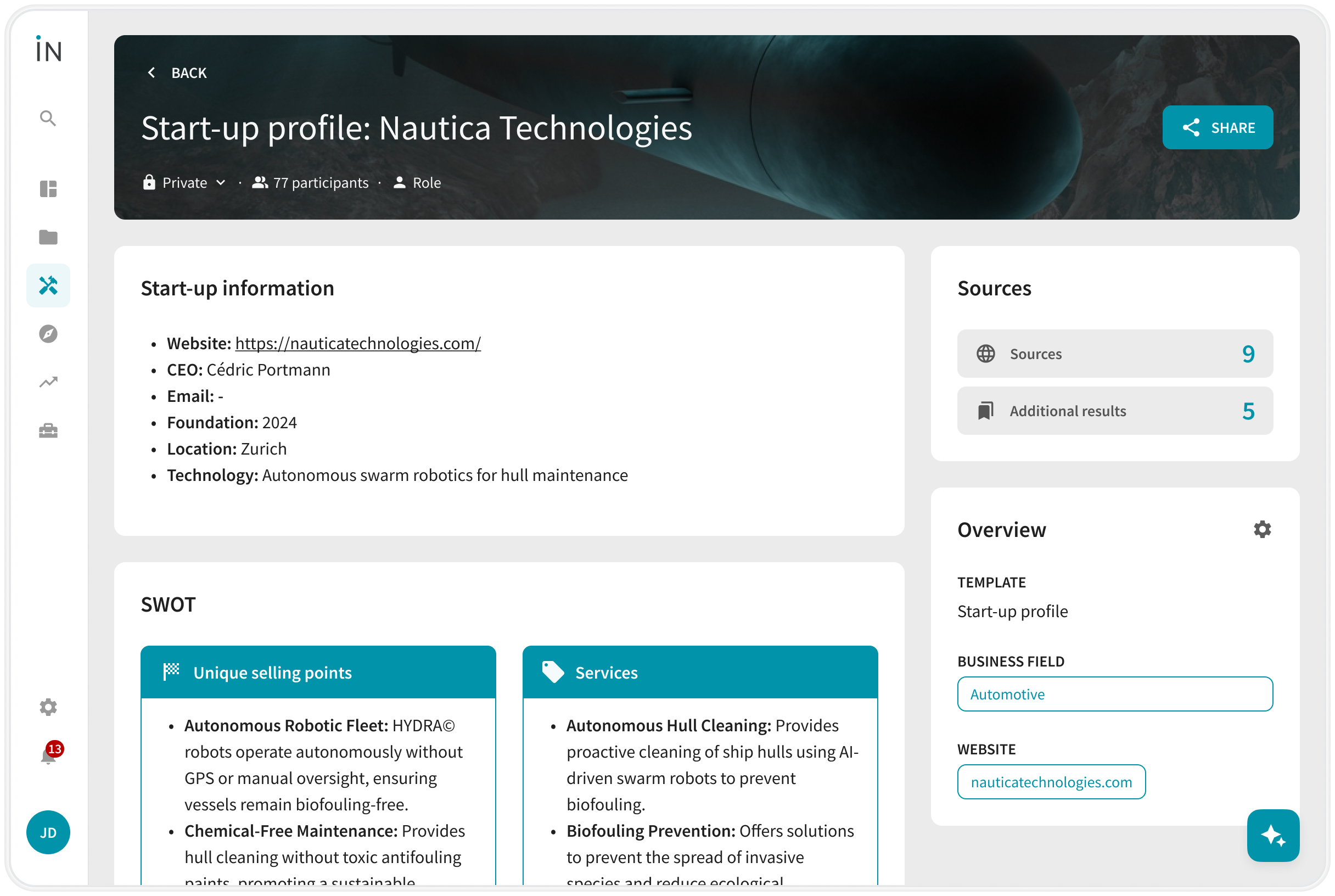This screenshot has width=1335, height=896.
Task: Open the toolbox briefcase icon
Action: 48,430
